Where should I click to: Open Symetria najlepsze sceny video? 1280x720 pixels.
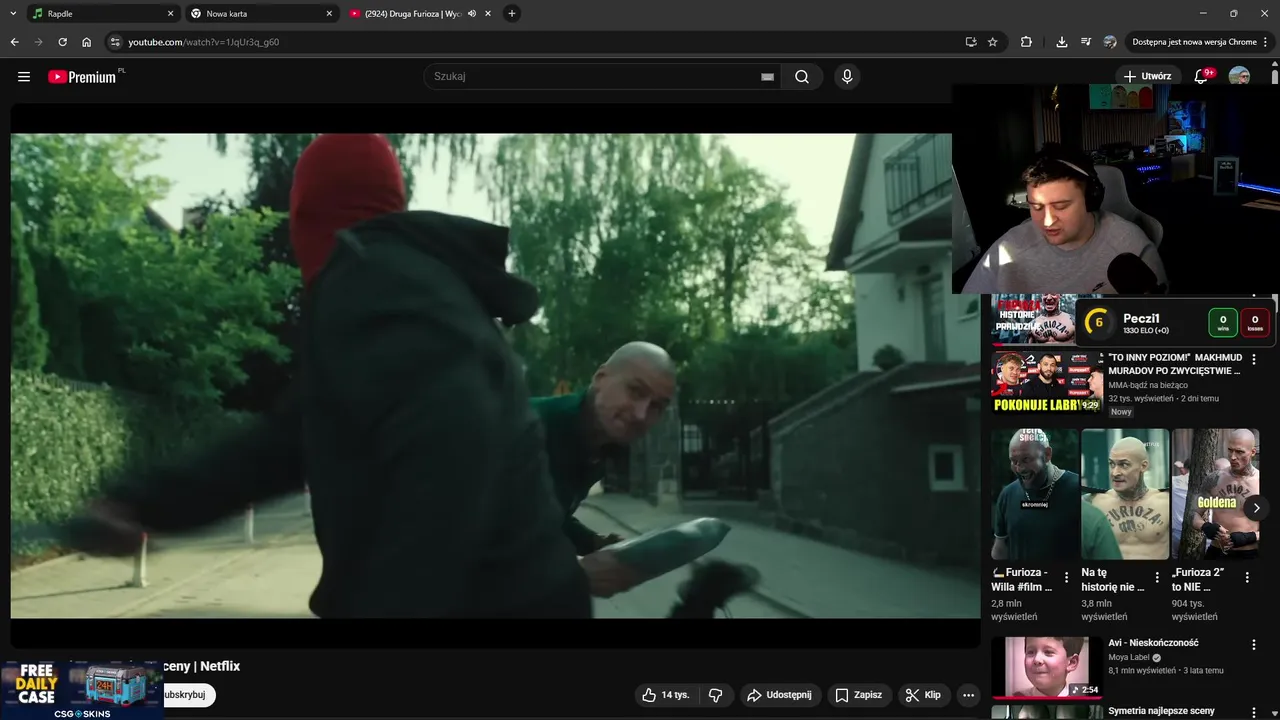coord(1161,711)
